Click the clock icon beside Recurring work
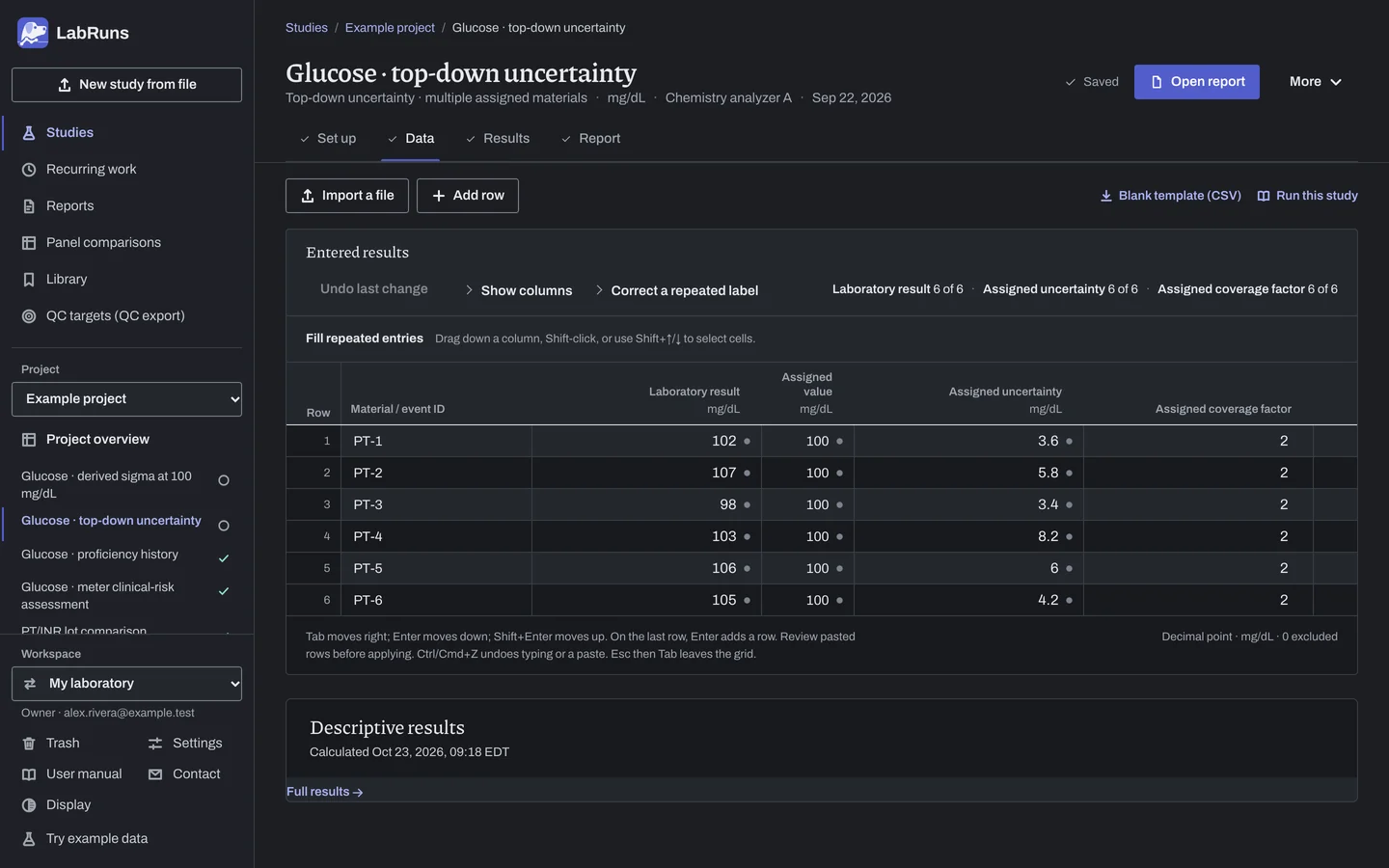 (29, 170)
